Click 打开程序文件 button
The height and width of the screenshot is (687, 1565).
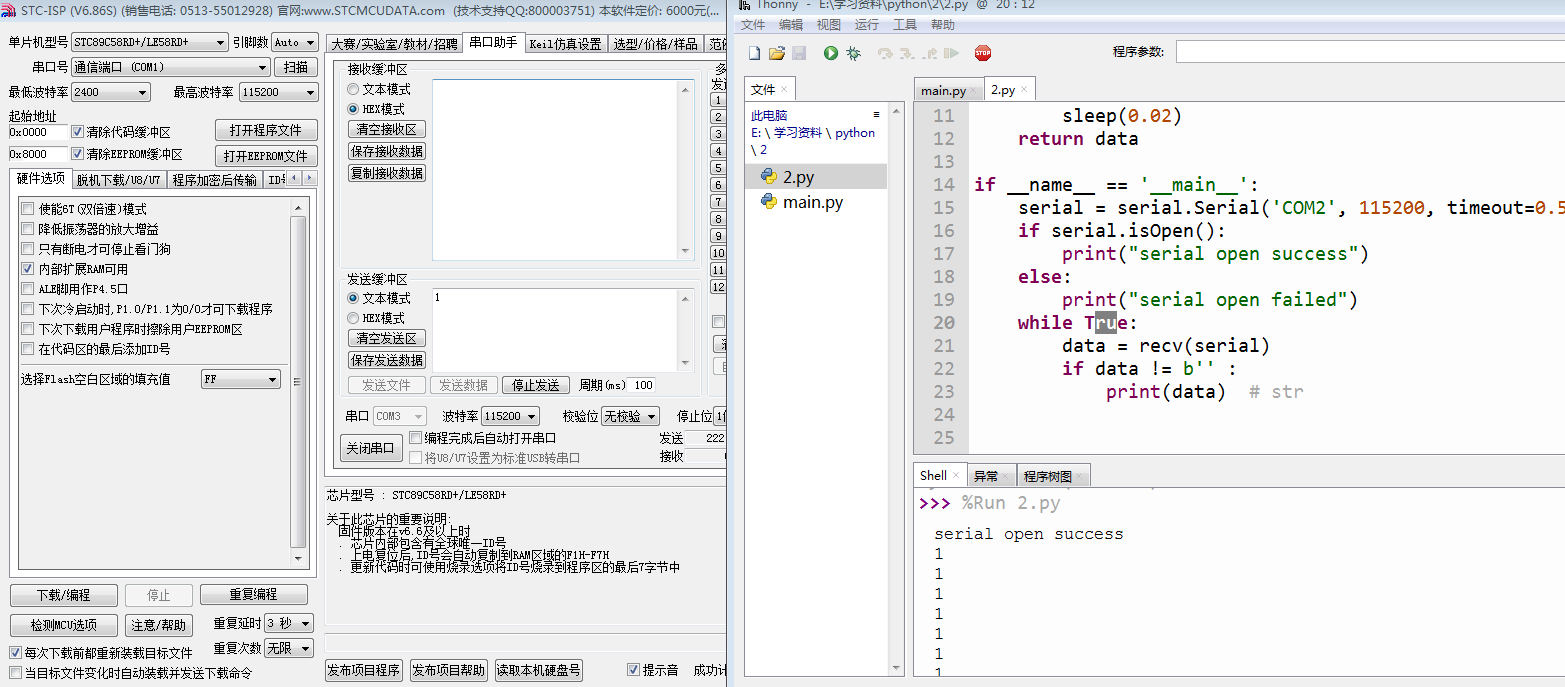tap(266, 130)
